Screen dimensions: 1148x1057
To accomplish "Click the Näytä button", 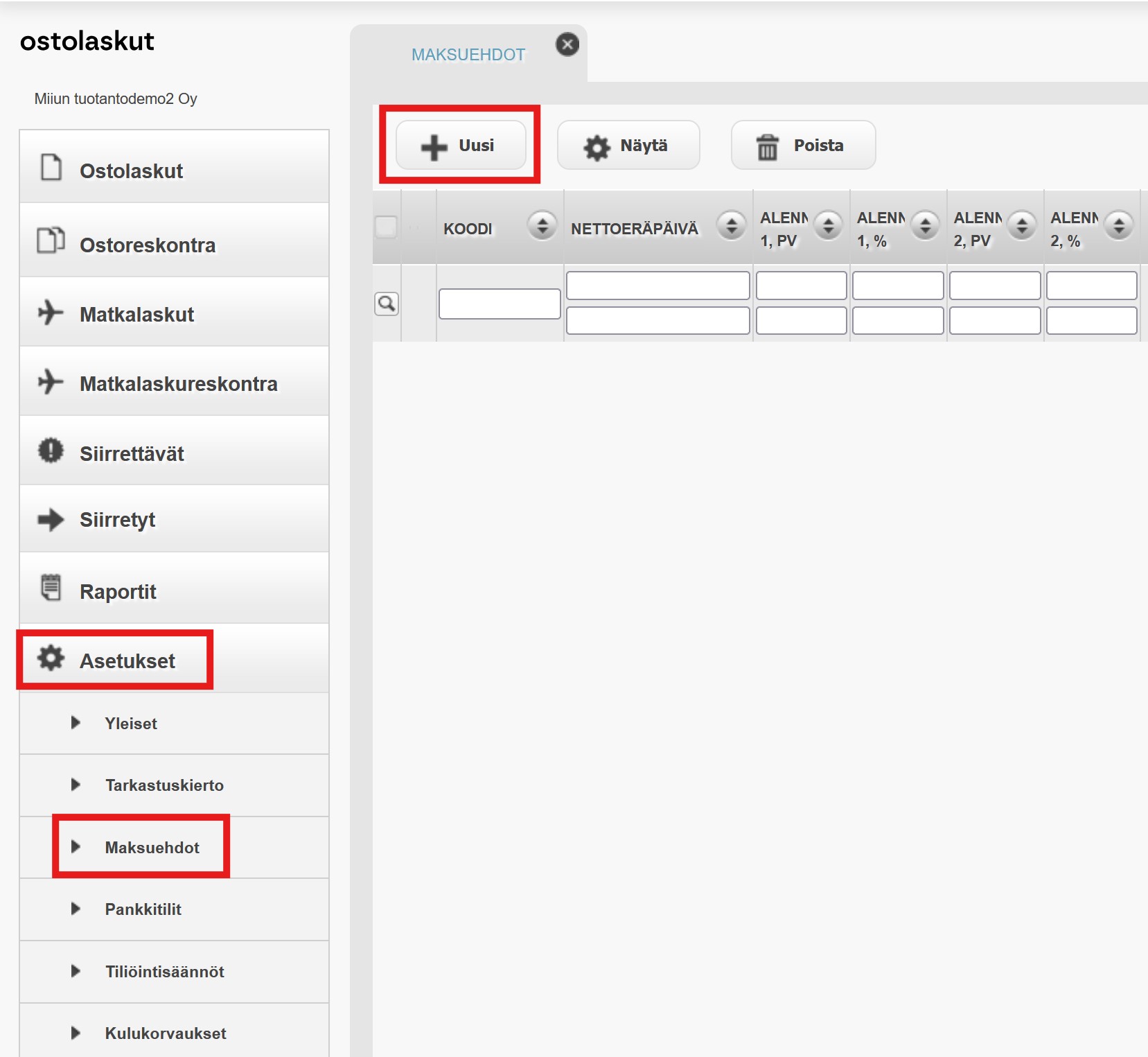I will pyautogui.click(x=628, y=146).
